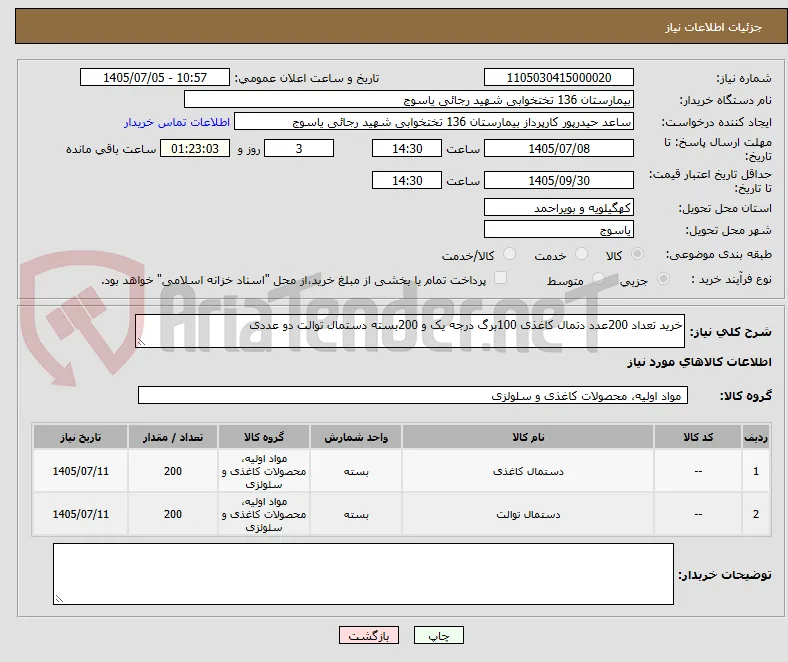Click row number 2 in the items table

pos(755,514)
